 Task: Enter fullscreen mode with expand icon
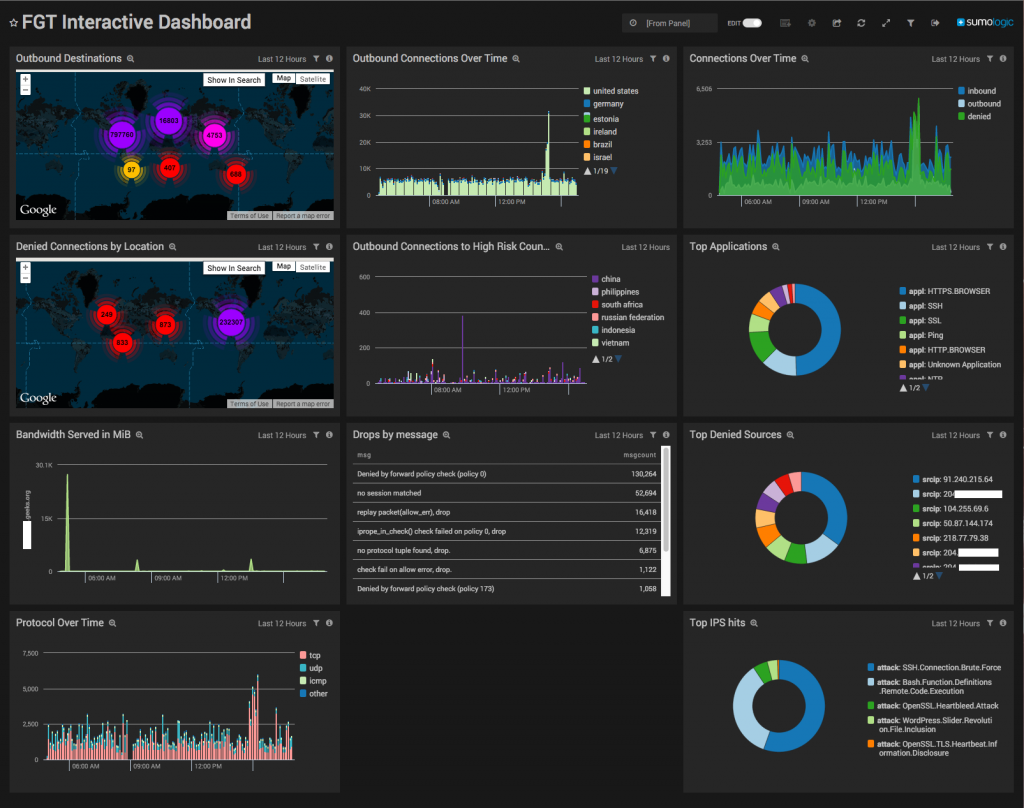(x=886, y=23)
